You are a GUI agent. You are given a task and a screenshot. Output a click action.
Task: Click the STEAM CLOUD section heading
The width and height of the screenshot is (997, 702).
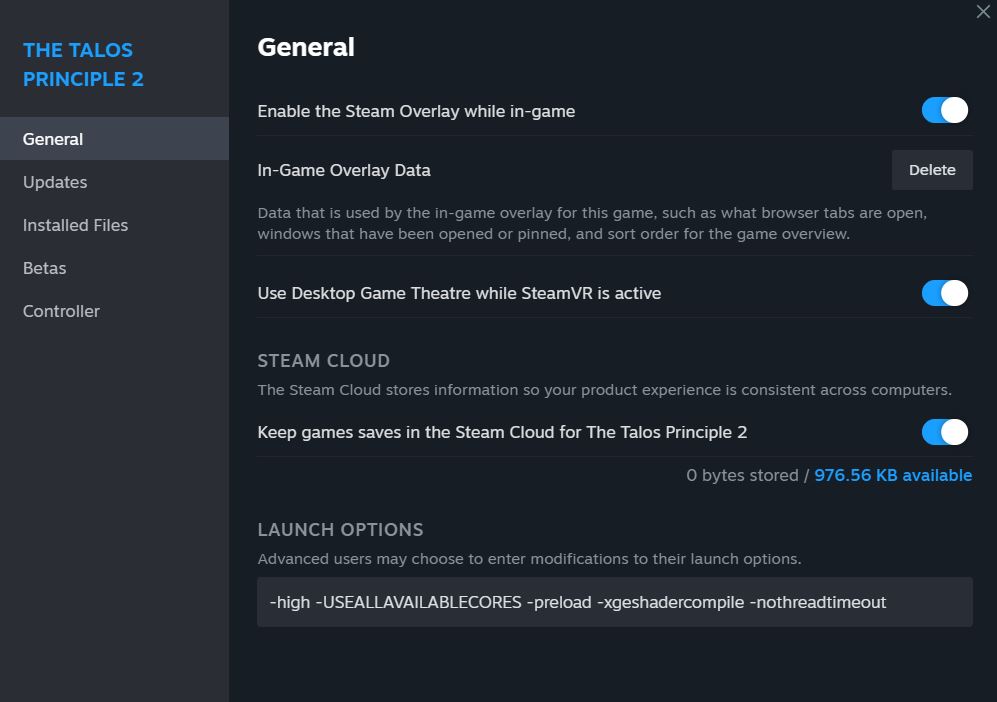(x=323, y=361)
